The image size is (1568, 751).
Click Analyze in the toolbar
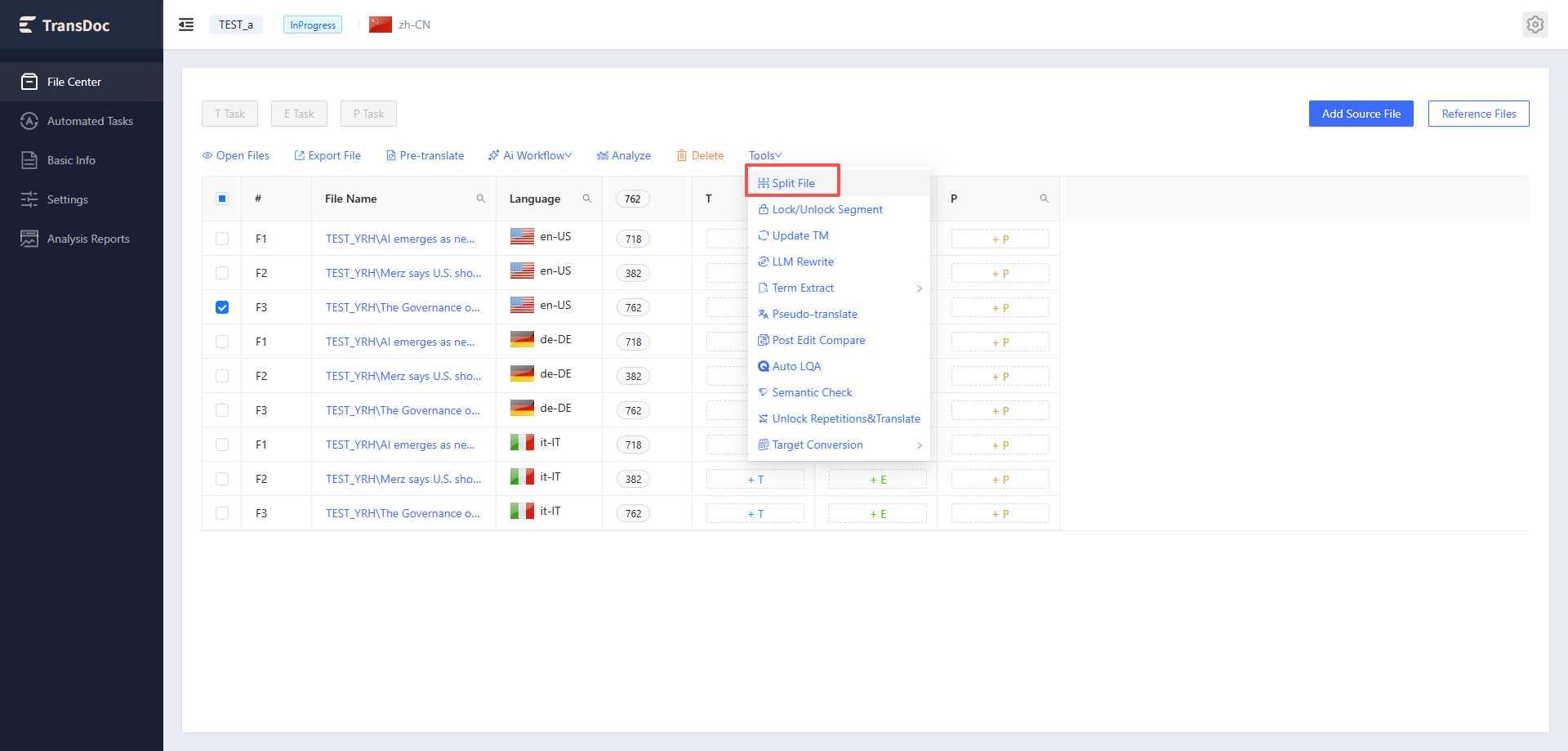624,155
